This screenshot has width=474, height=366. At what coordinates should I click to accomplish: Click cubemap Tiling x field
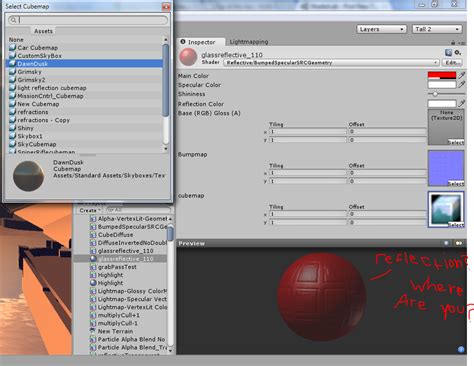click(308, 214)
